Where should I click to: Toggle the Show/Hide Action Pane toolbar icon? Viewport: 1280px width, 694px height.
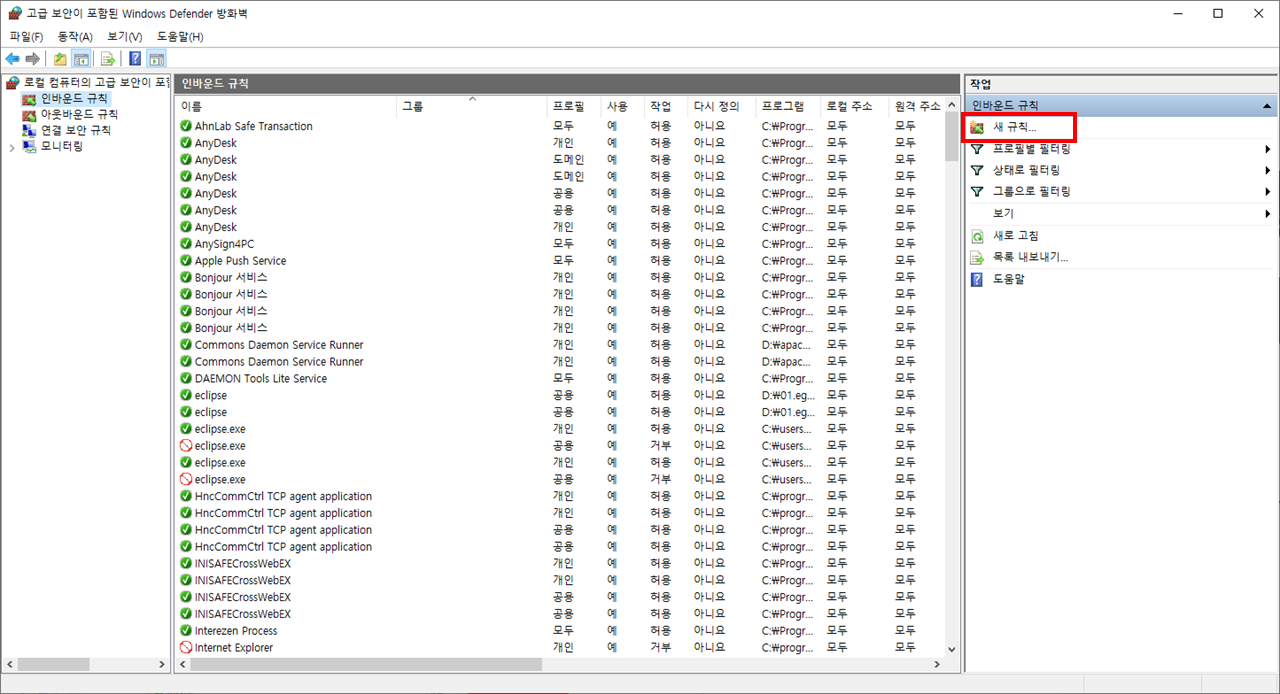(156, 59)
